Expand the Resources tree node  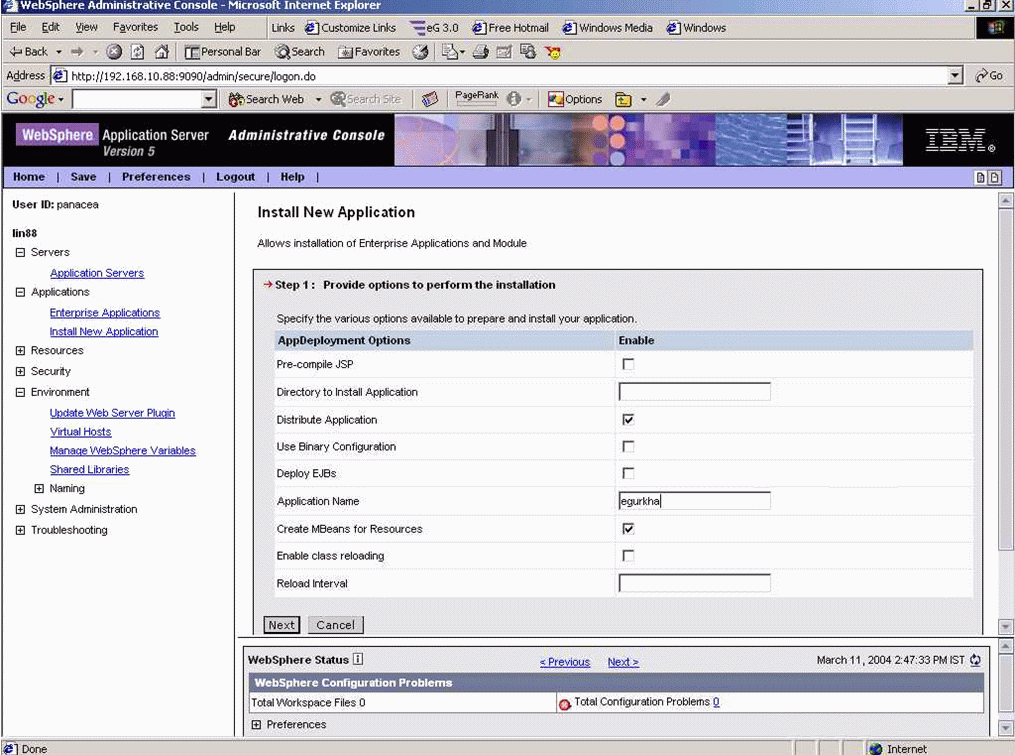20,350
